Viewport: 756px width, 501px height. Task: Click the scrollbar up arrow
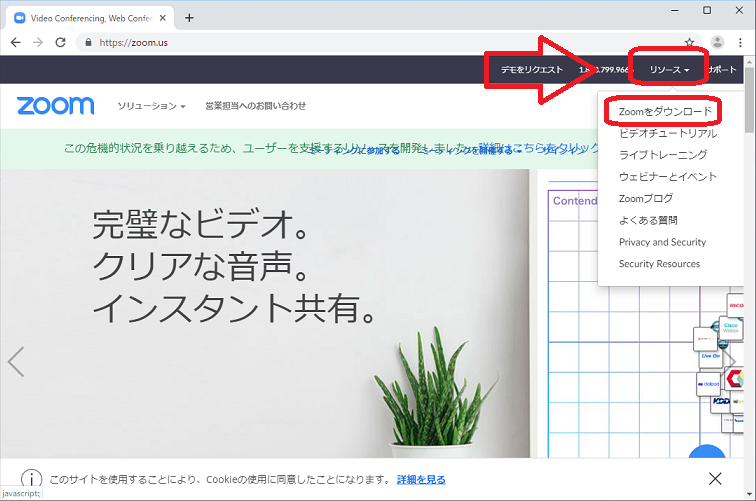tap(749, 61)
